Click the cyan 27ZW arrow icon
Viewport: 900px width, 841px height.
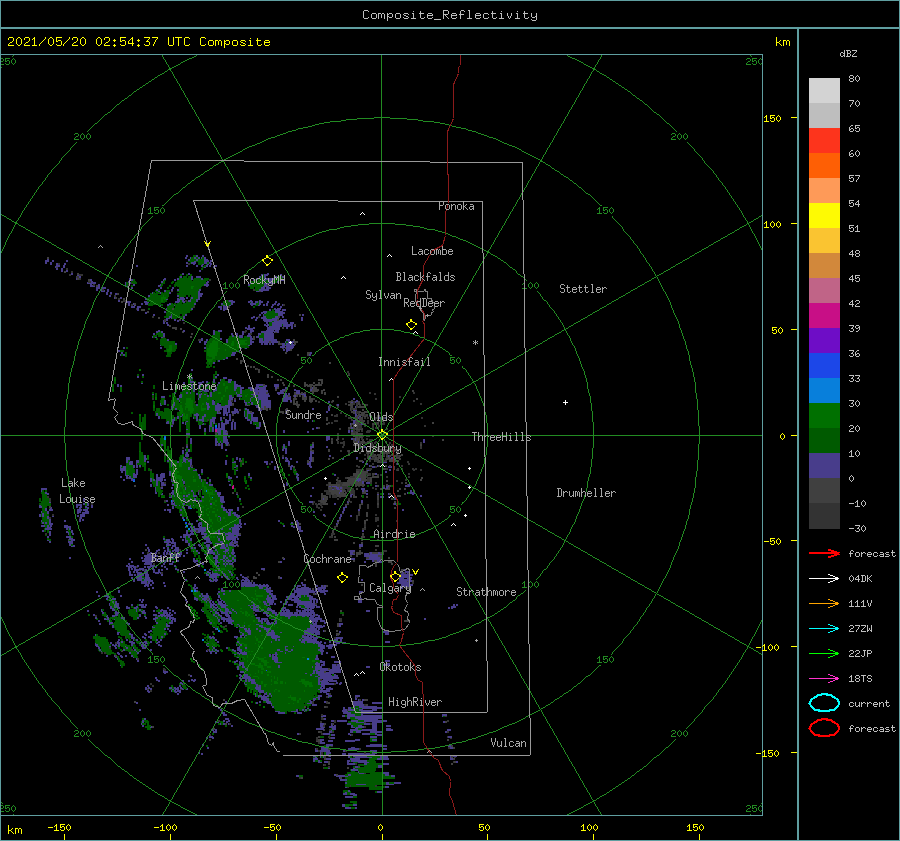click(x=824, y=629)
